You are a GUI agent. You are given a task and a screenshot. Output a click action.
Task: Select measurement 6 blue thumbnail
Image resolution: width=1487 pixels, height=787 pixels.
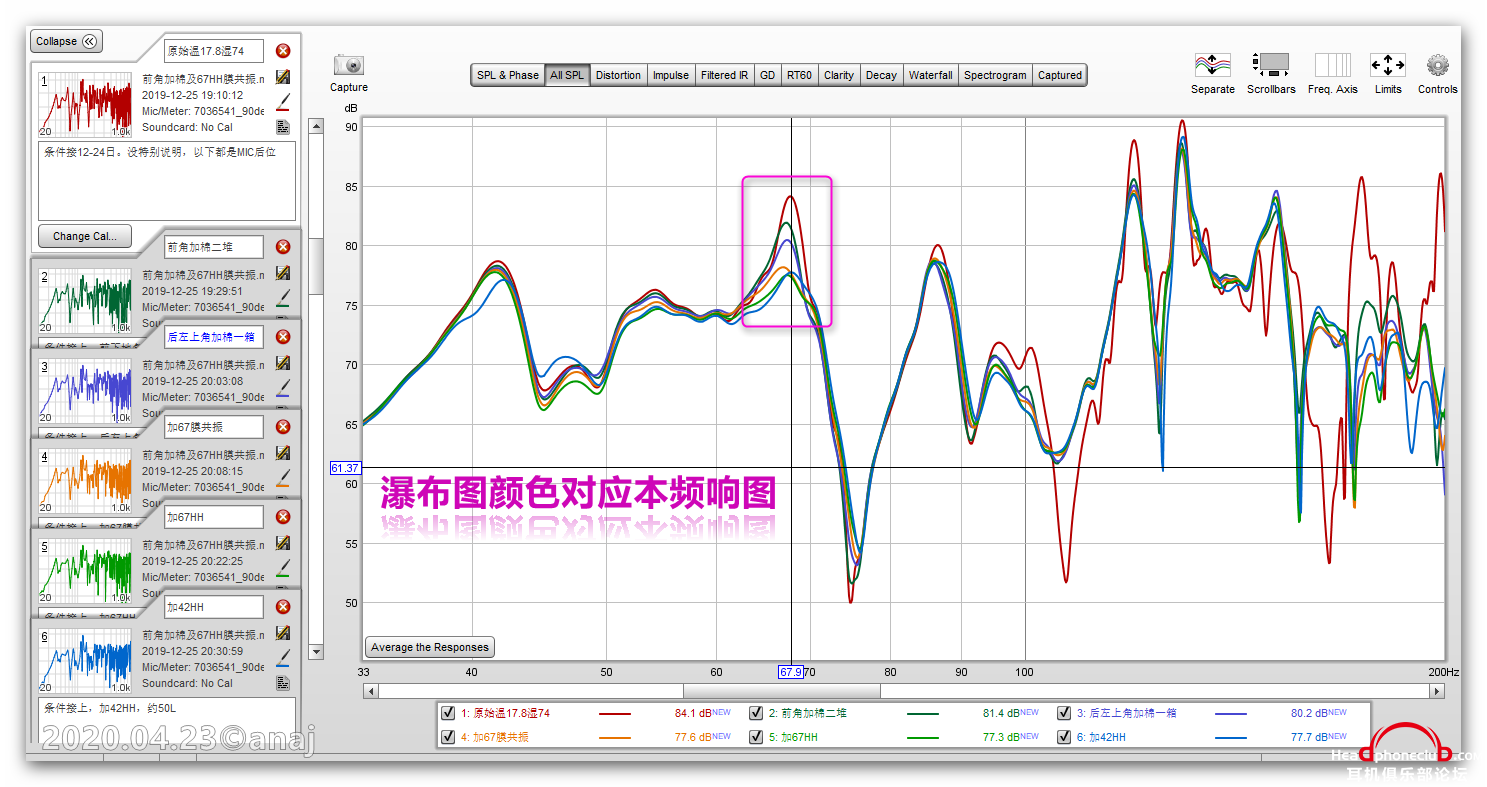pos(85,660)
